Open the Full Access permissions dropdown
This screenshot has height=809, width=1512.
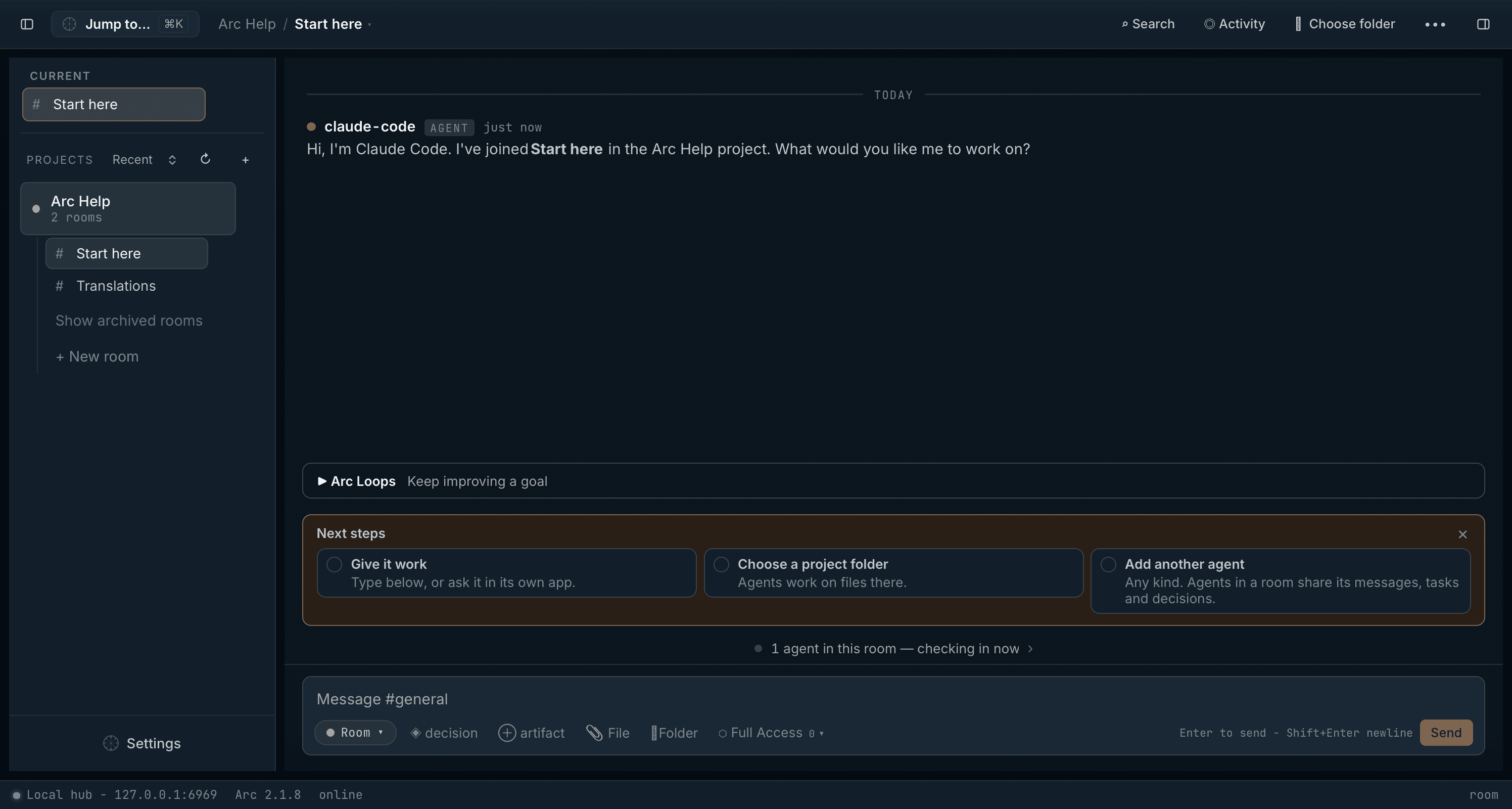coord(771,733)
